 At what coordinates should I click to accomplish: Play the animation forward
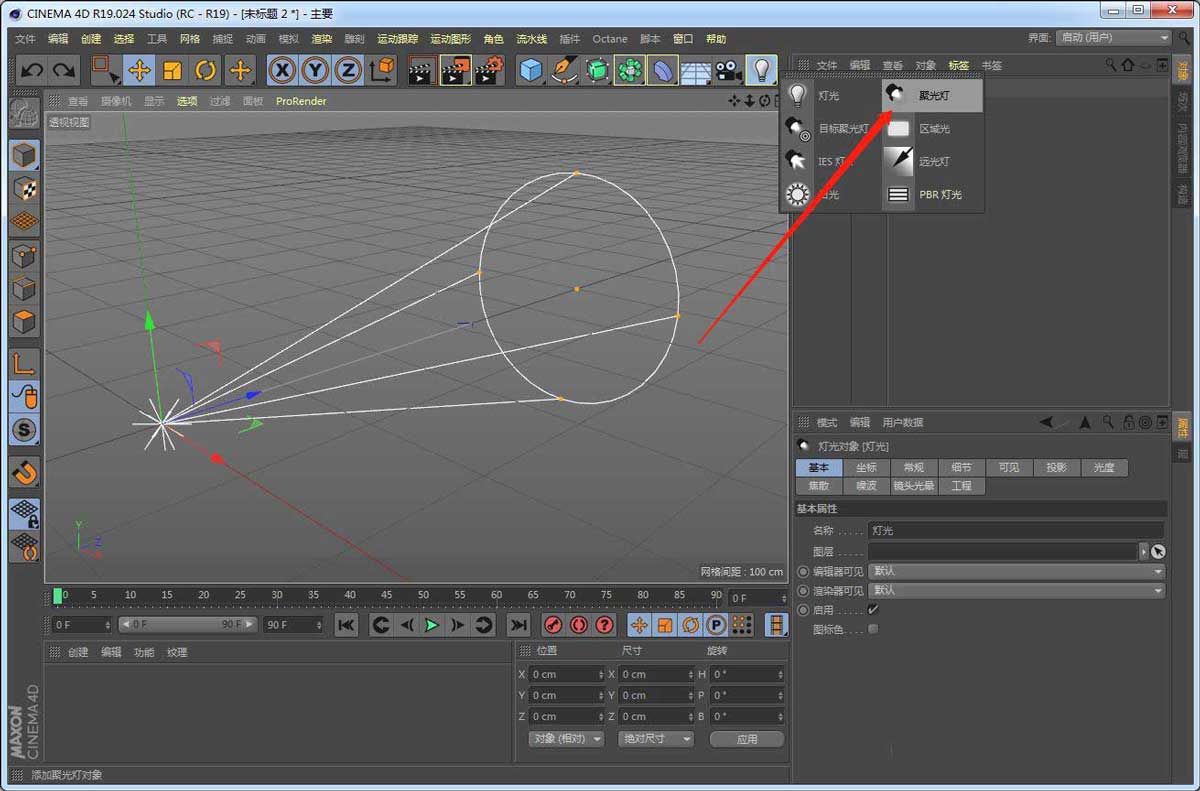click(x=432, y=625)
